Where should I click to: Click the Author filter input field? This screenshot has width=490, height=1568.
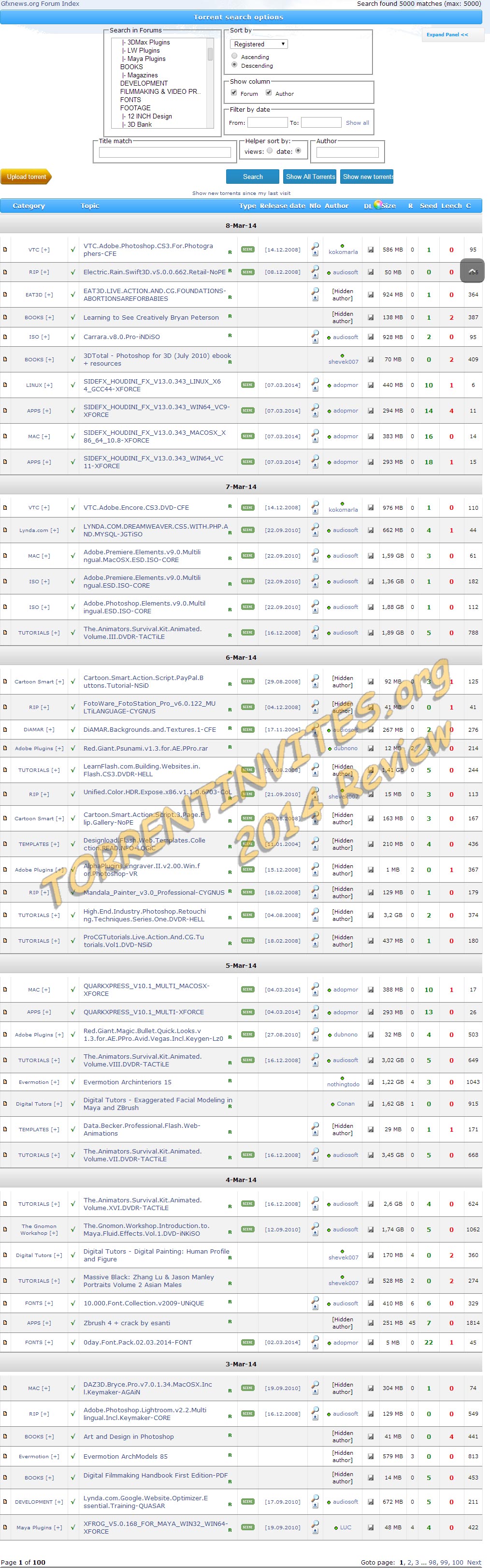click(347, 152)
